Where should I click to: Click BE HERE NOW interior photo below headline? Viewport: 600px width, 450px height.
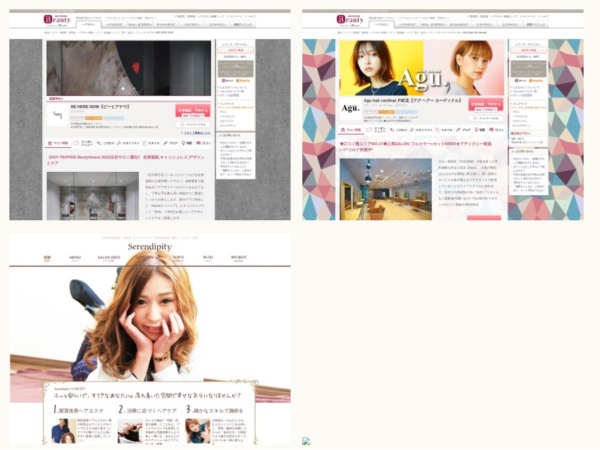(x=93, y=196)
